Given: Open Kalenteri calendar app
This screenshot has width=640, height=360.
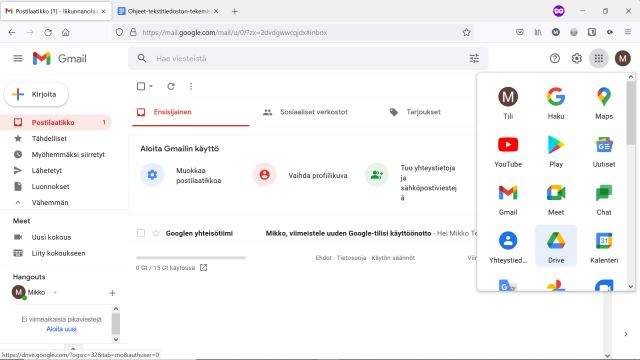Looking at the screenshot, I should pos(604,246).
